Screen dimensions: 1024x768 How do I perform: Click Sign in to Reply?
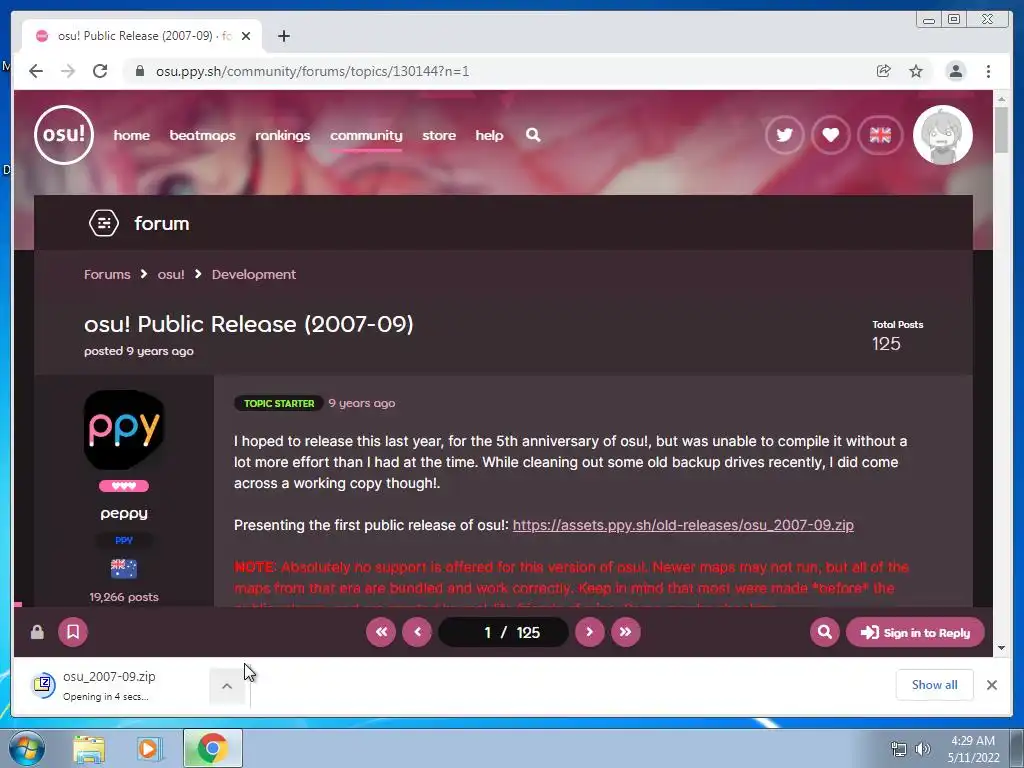click(915, 632)
